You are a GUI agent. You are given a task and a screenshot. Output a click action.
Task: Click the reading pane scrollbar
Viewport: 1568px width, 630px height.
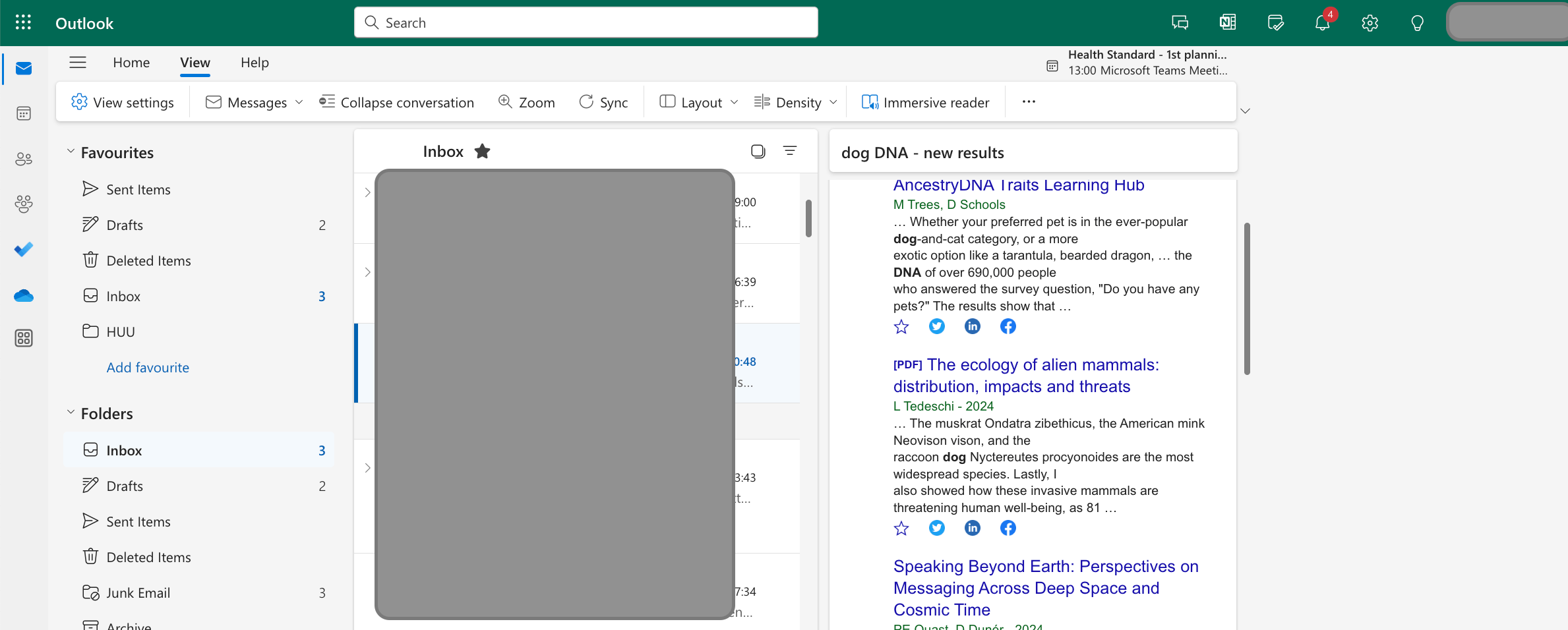coord(1247,299)
